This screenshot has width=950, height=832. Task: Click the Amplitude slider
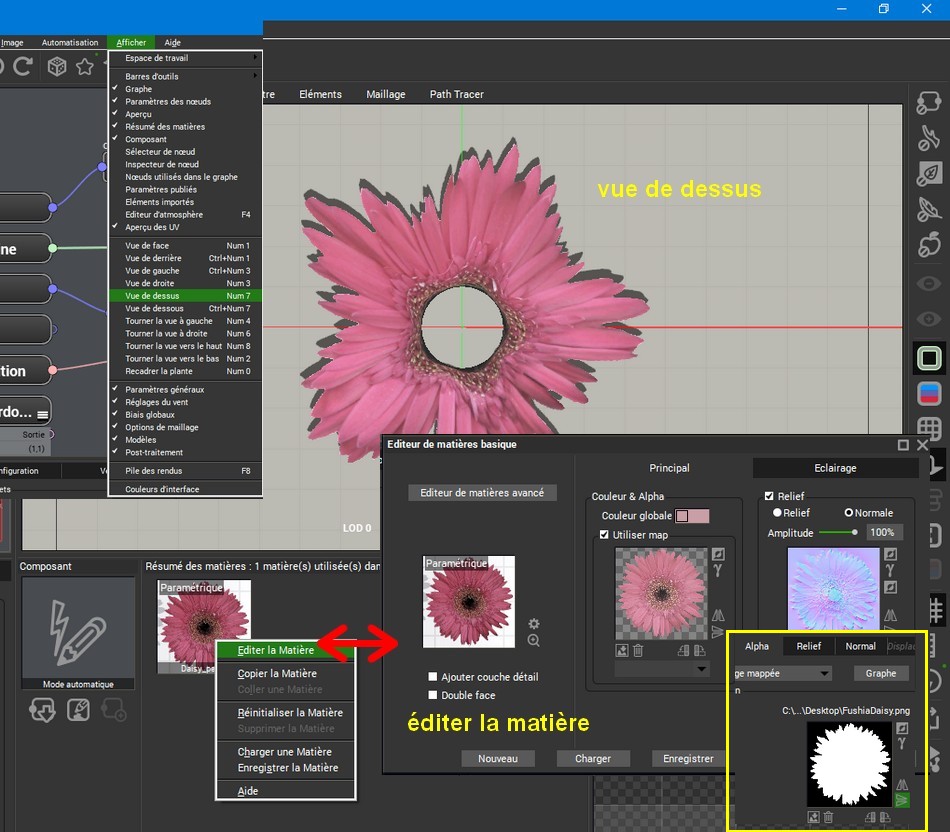point(839,533)
